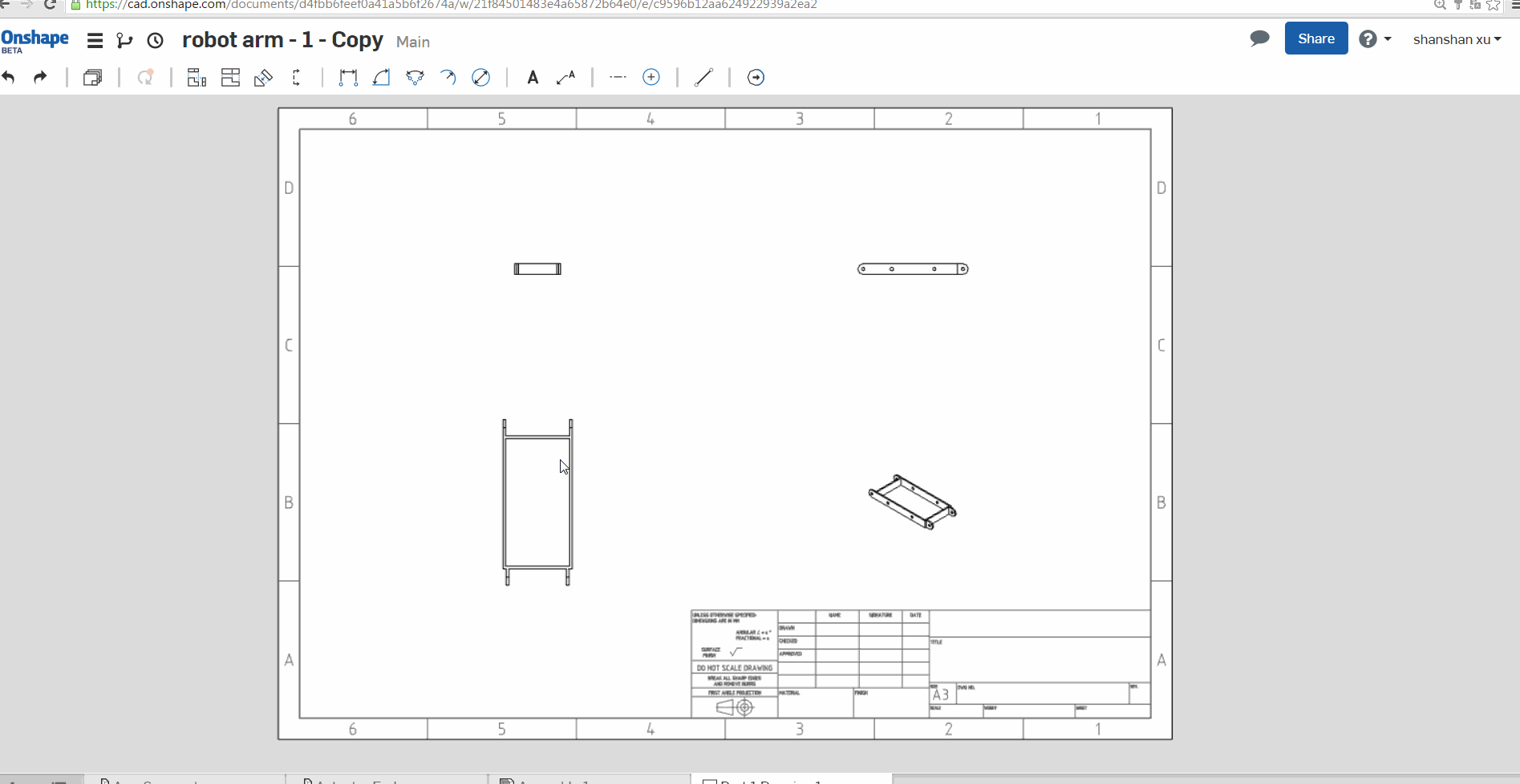Select the Angular dimension tool
The image size is (1520, 784).
click(381, 77)
